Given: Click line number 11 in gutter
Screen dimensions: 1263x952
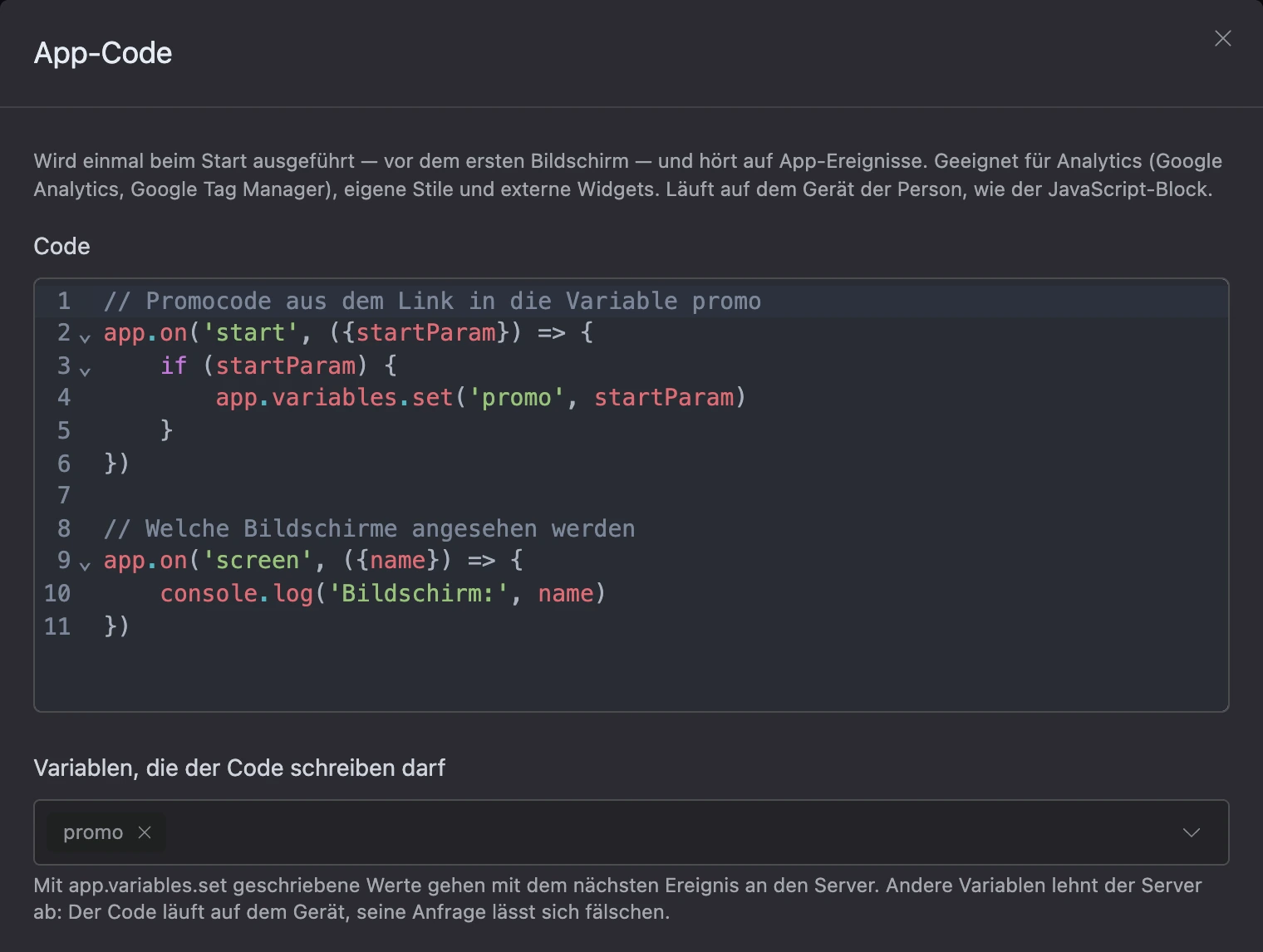Looking at the screenshot, I should pyautogui.click(x=57, y=626).
